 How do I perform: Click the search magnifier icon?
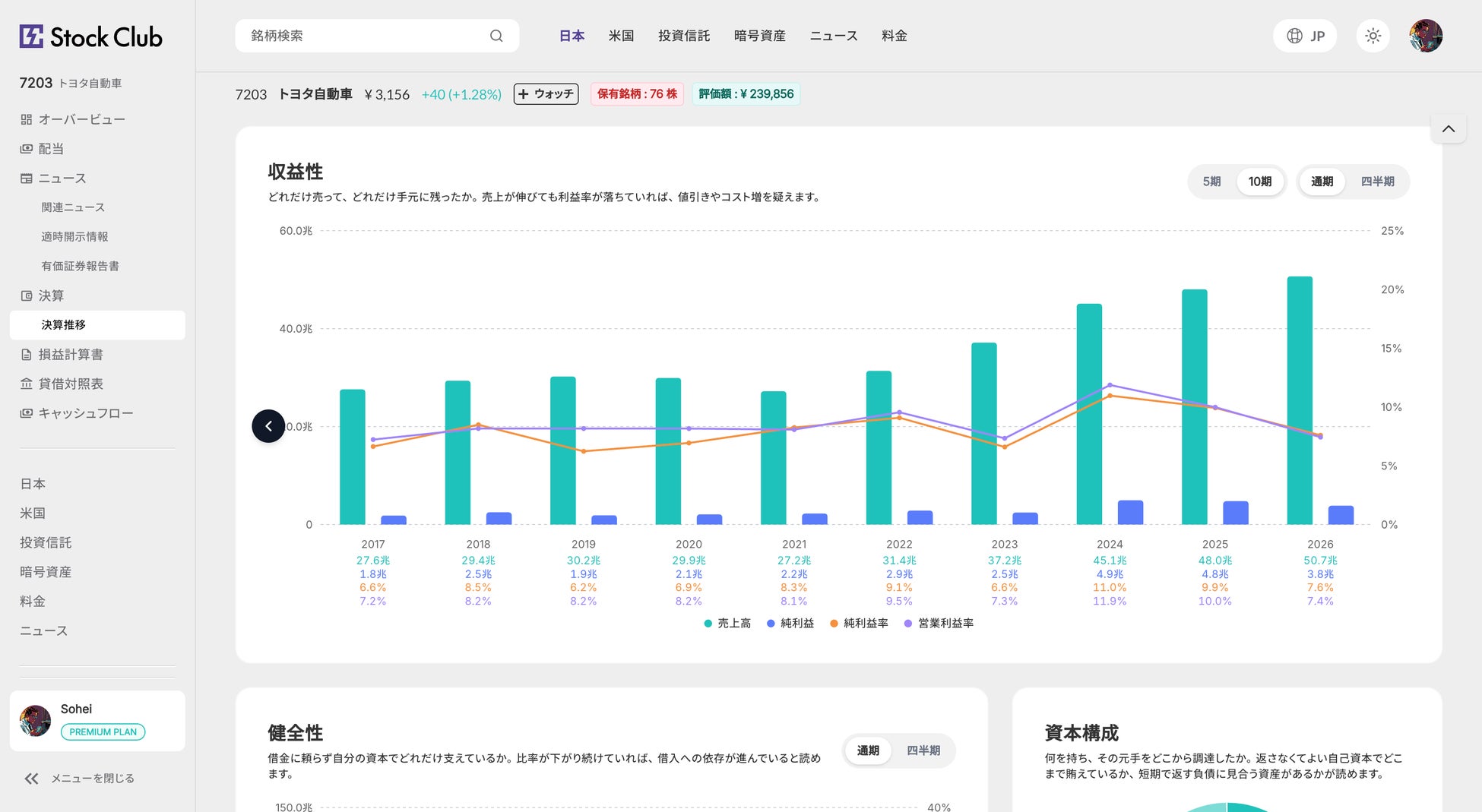tap(496, 36)
